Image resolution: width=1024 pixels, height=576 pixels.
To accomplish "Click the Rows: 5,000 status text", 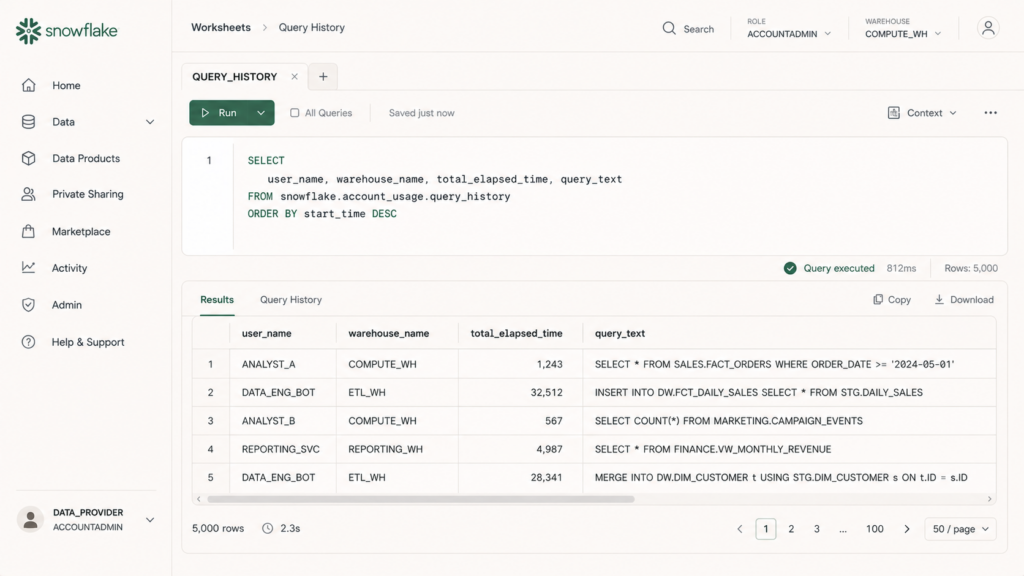I will click(x=971, y=268).
